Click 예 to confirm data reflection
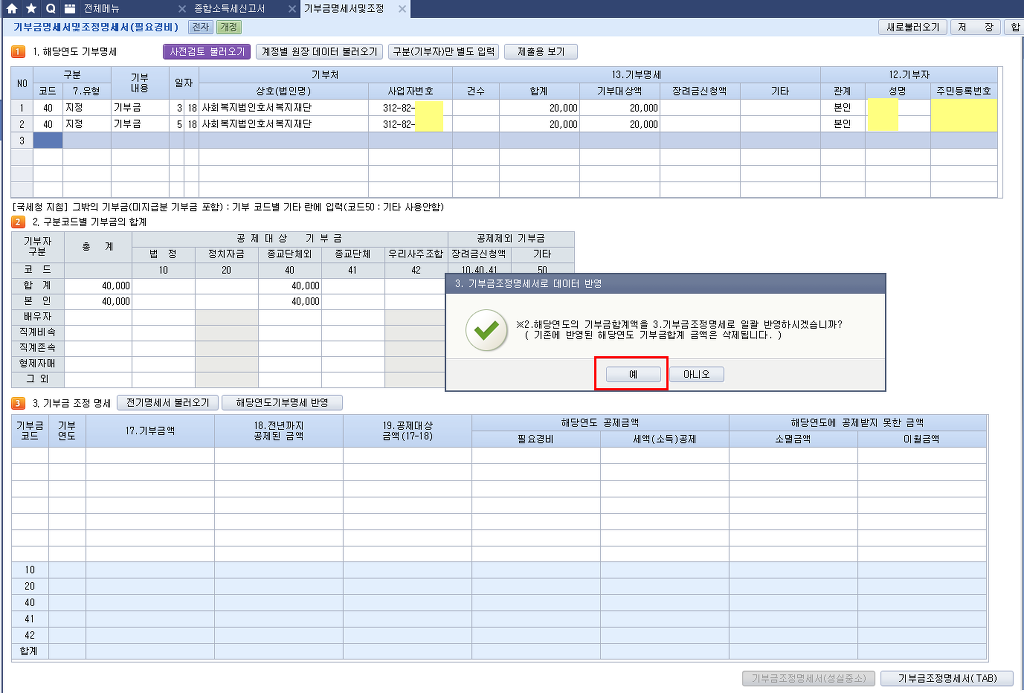Screen dimensions: 1024x693 tap(631, 374)
